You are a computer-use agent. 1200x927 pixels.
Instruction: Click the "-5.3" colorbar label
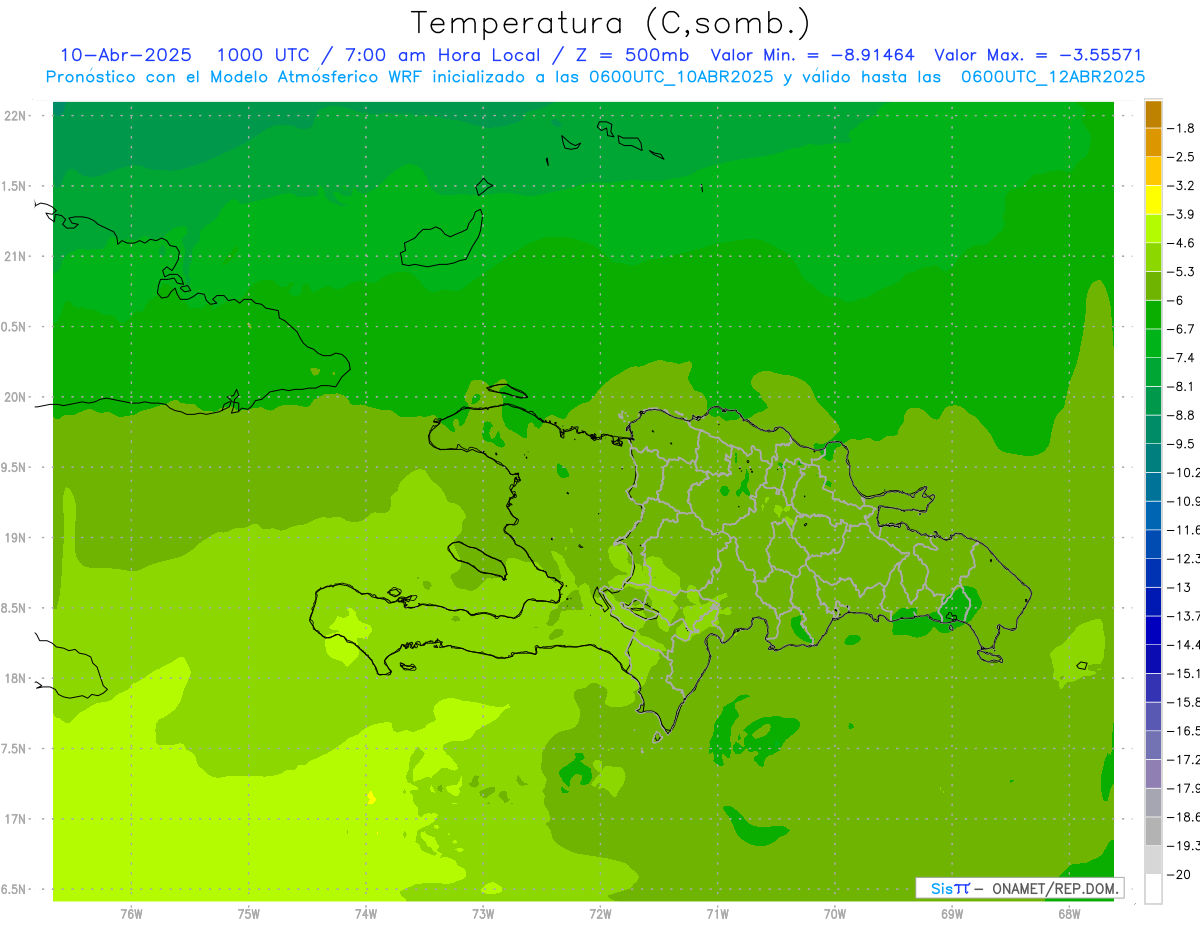click(1181, 271)
